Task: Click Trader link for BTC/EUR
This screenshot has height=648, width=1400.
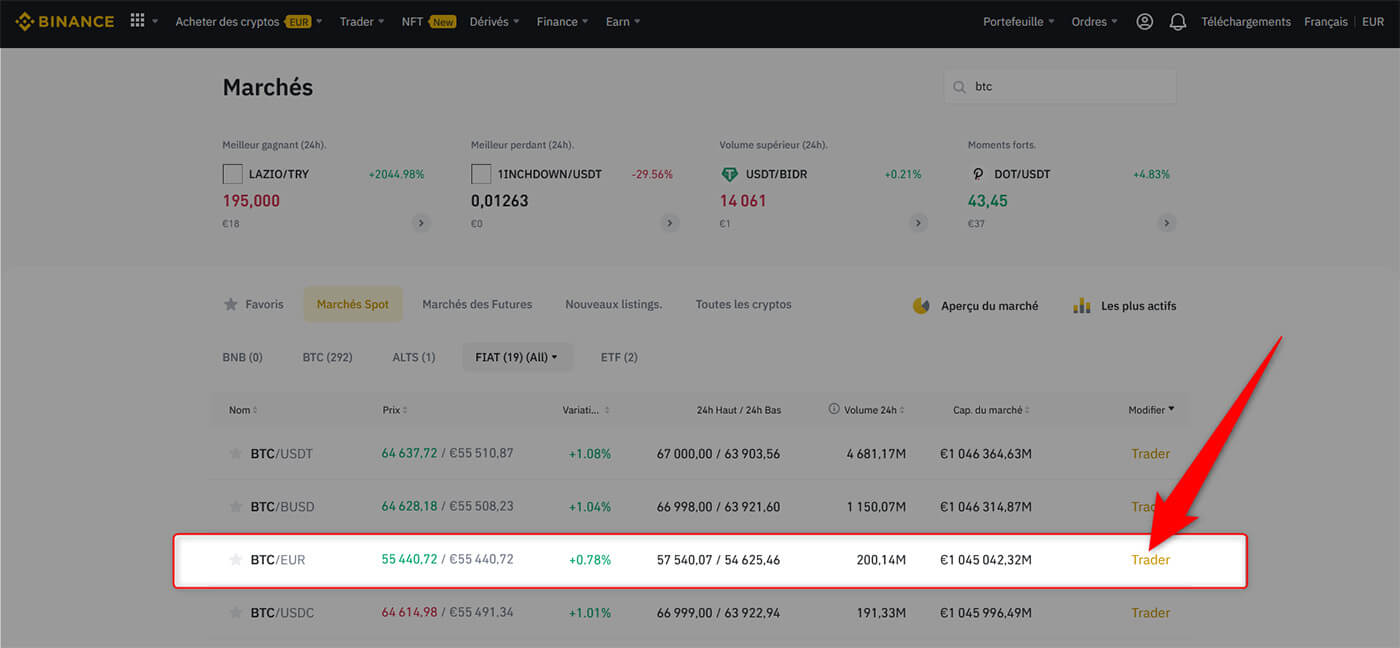Action: click(x=1151, y=559)
